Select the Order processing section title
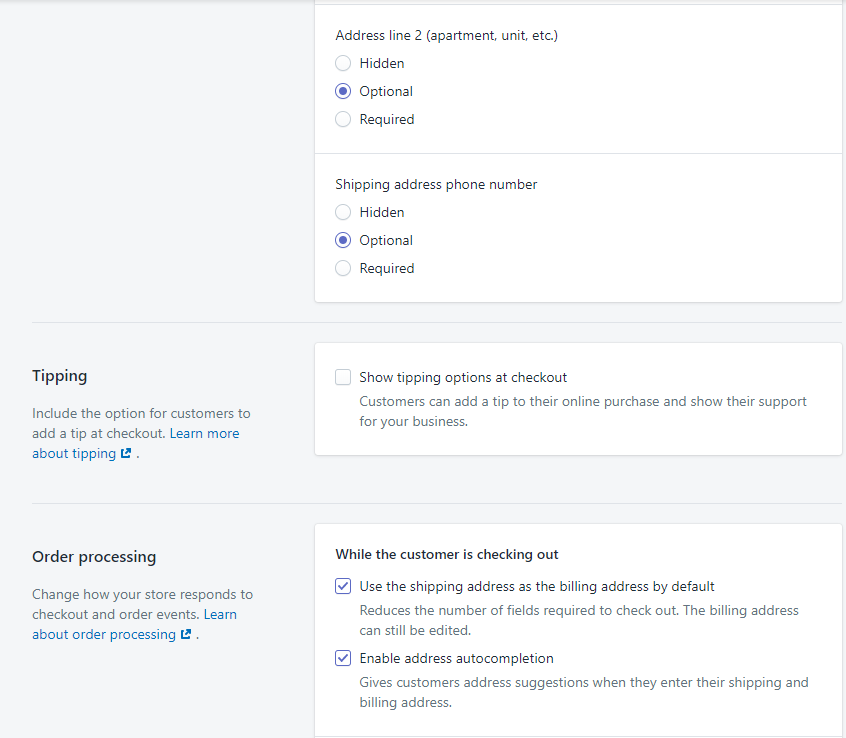Screen dimensions: 846x738 pos(94,557)
